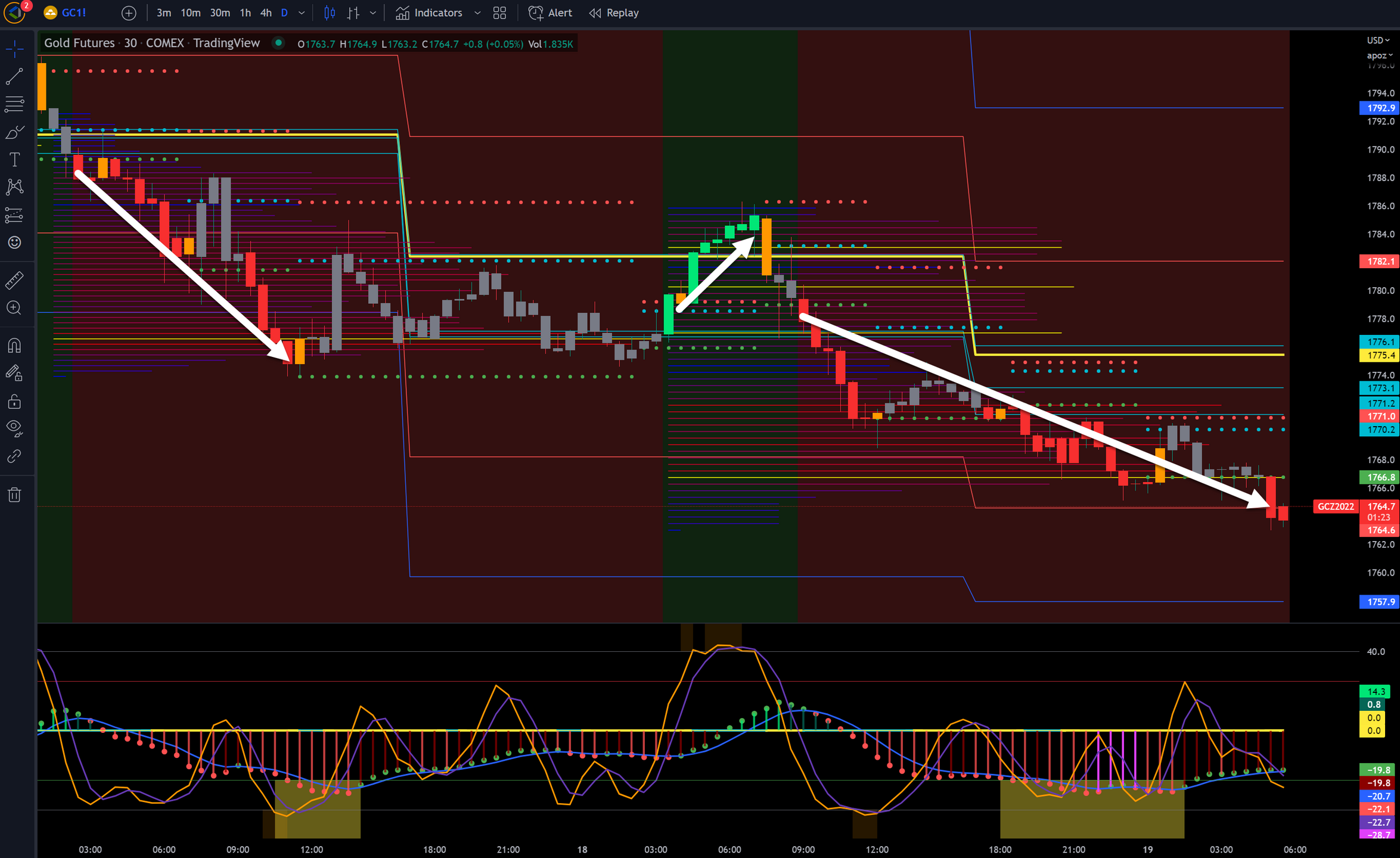The width and height of the screenshot is (1400, 858).
Task: Select the Text annotation tool
Action: [14, 159]
